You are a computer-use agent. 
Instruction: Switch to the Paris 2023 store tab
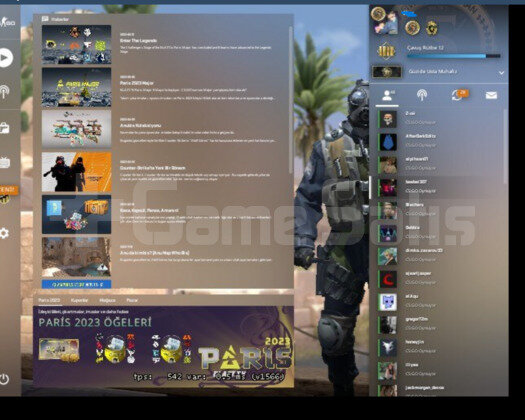pos(49,300)
